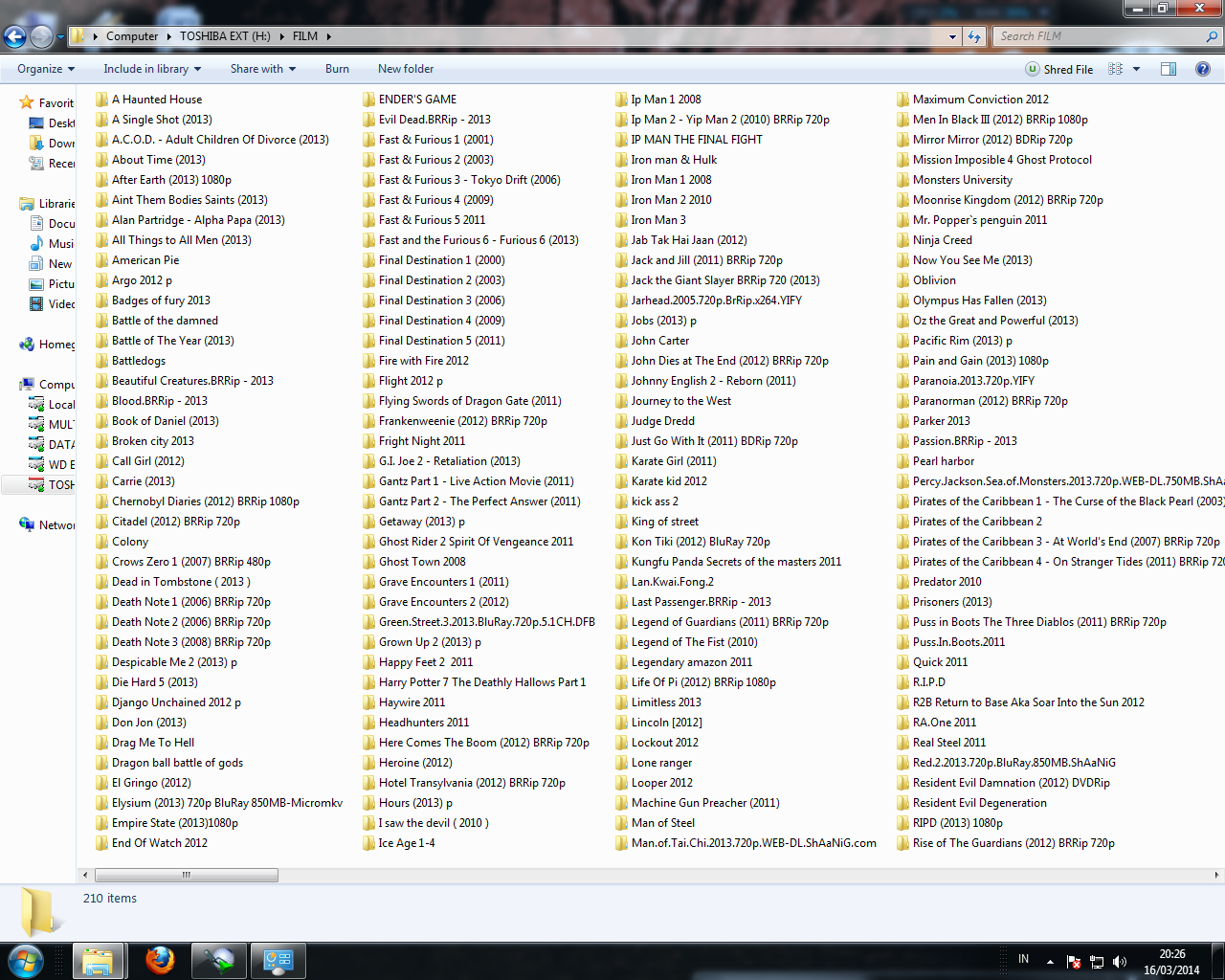Viewport: 1225px width, 980px height.
Task: Select the TOSHIBA drive in sidebar
Action: 52,484
